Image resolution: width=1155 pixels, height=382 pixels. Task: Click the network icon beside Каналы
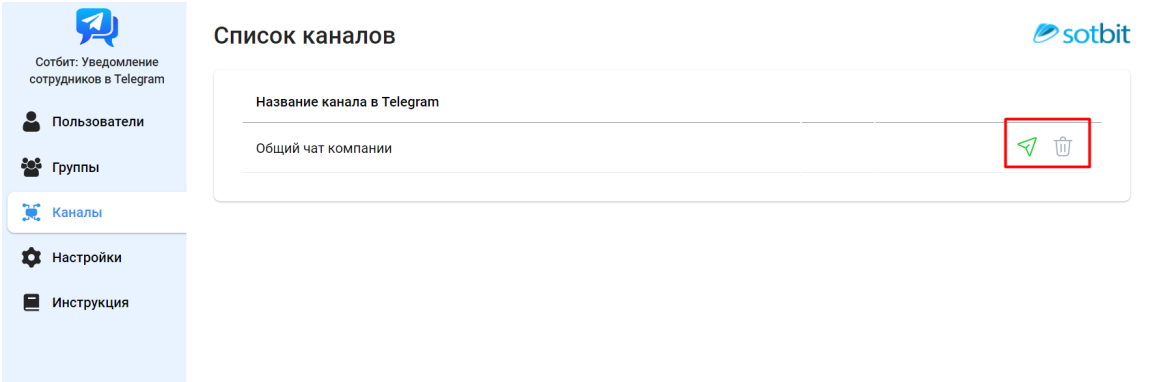(31, 213)
